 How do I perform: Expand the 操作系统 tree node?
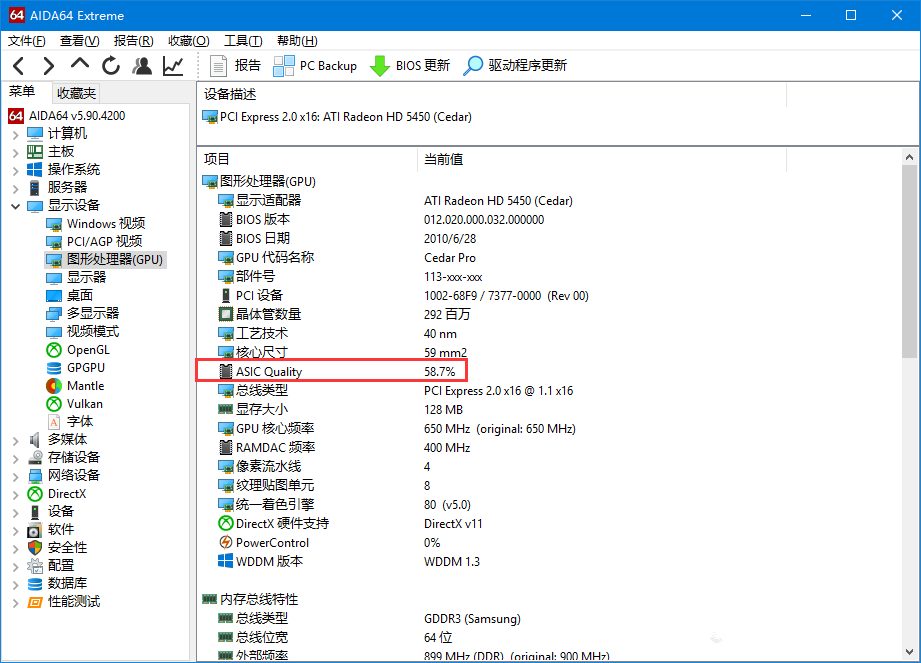(16, 171)
